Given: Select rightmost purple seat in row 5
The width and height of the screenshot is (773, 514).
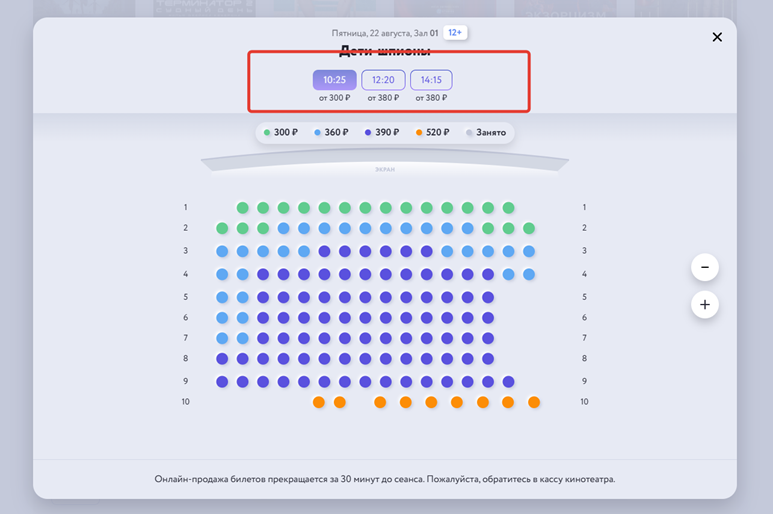Looking at the screenshot, I should point(488,297).
